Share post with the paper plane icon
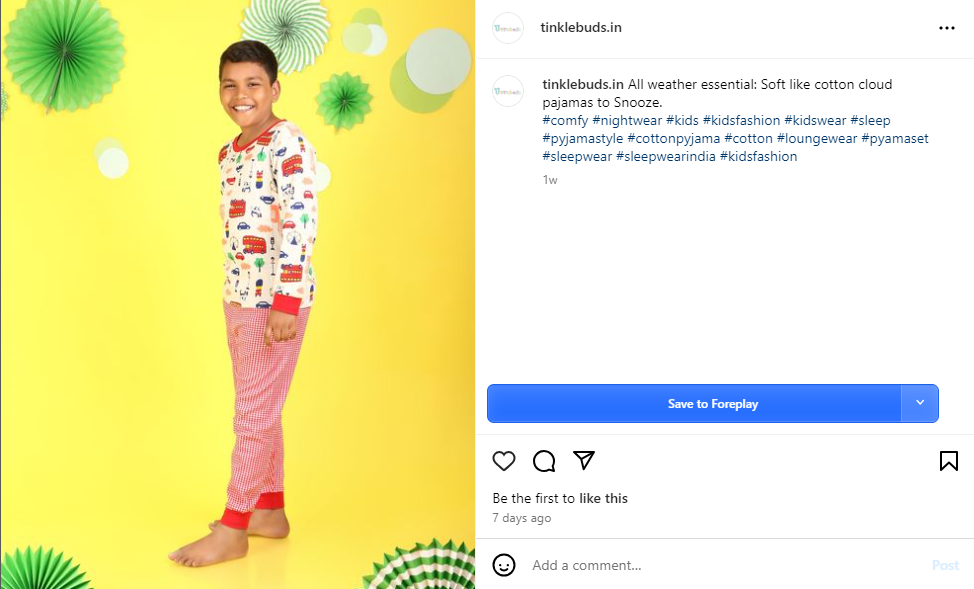The width and height of the screenshot is (974, 589). pyautogui.click(x=584, y=460)
